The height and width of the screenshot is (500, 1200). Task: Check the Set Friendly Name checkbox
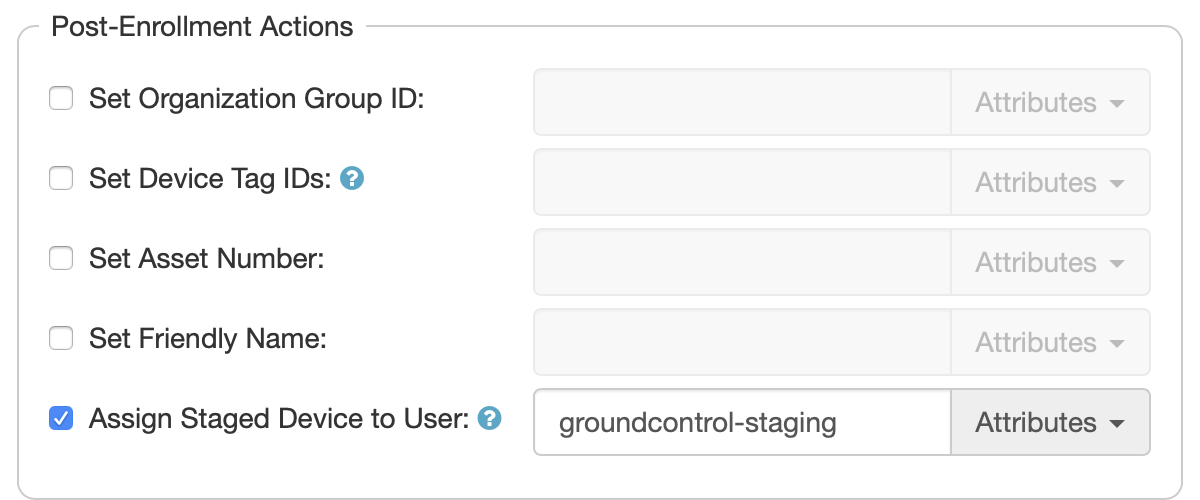tap(62, 339)
